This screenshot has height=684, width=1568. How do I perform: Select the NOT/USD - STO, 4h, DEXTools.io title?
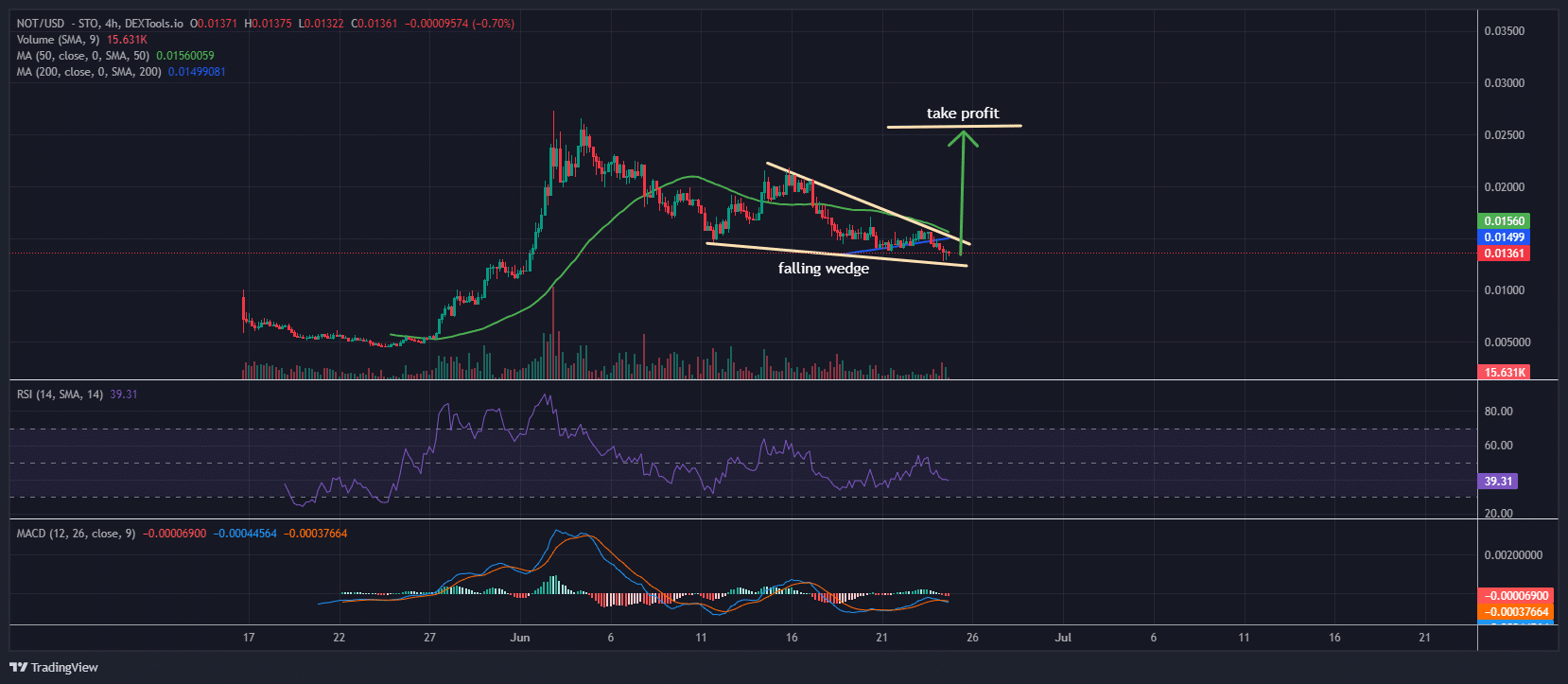[100, 24]
